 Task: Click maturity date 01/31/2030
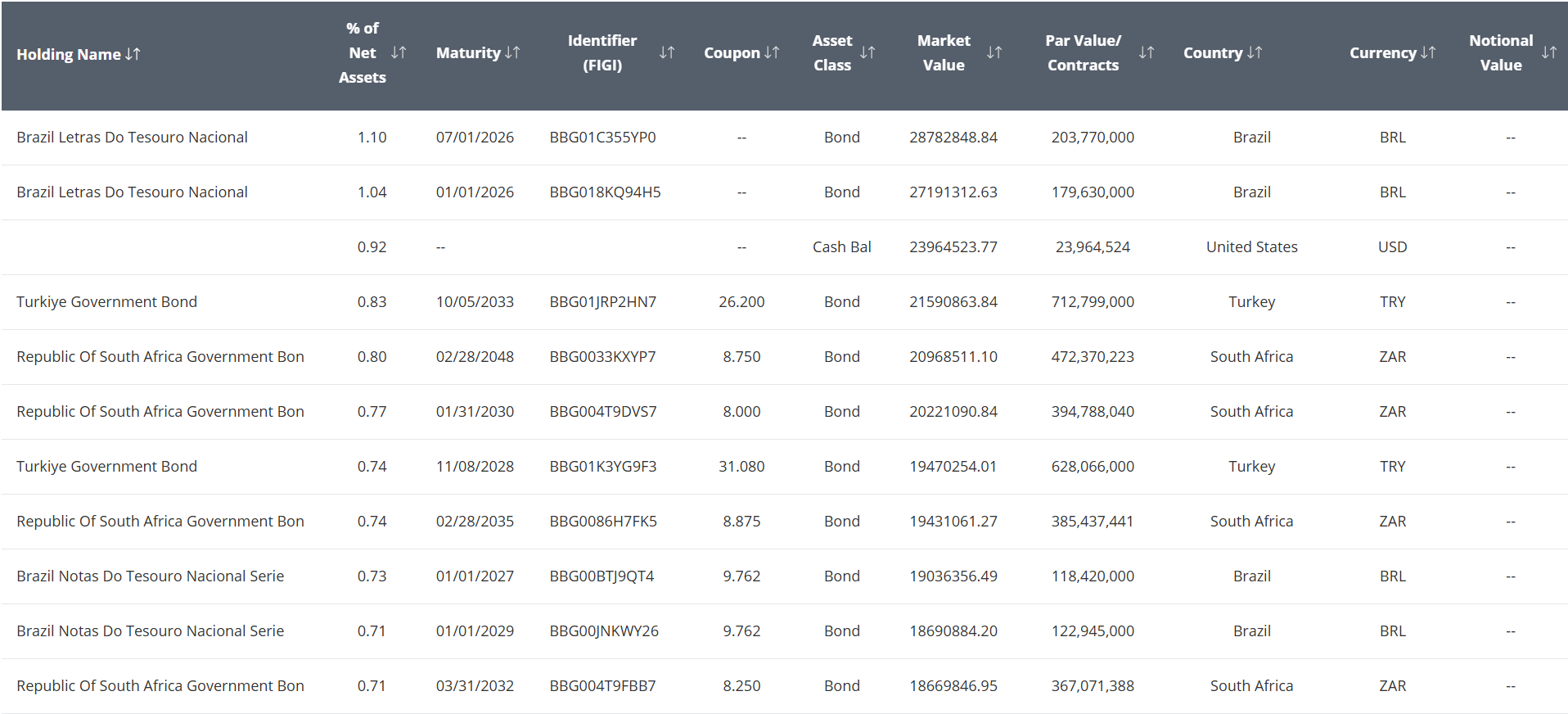point(475,411)
